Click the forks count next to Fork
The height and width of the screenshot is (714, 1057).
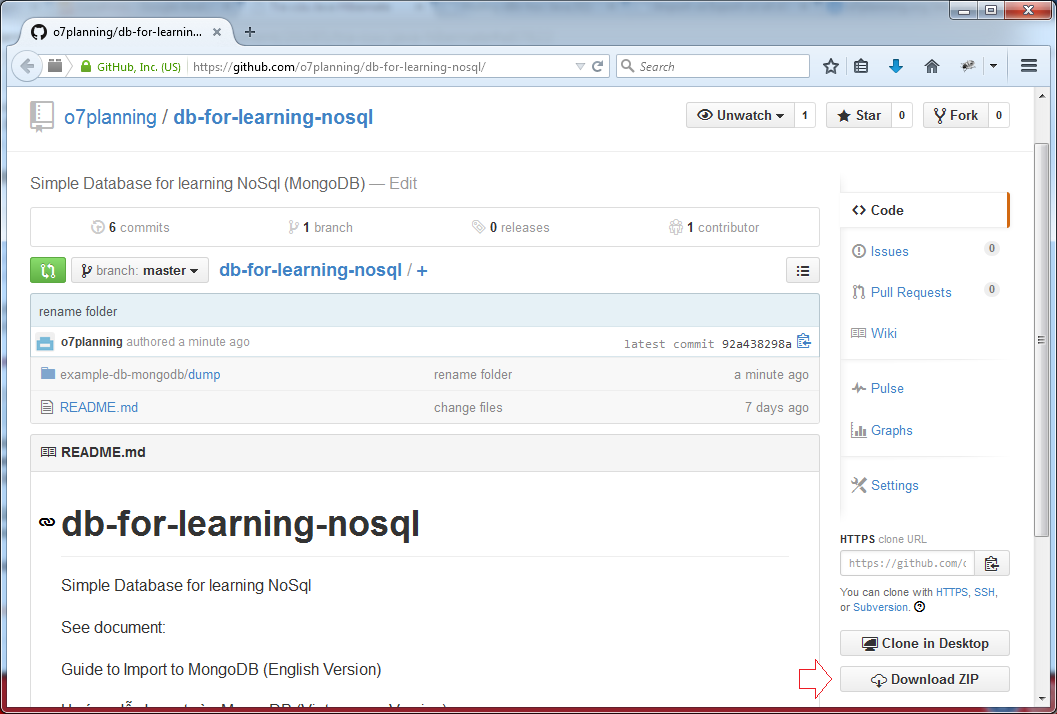coord(999,115)
